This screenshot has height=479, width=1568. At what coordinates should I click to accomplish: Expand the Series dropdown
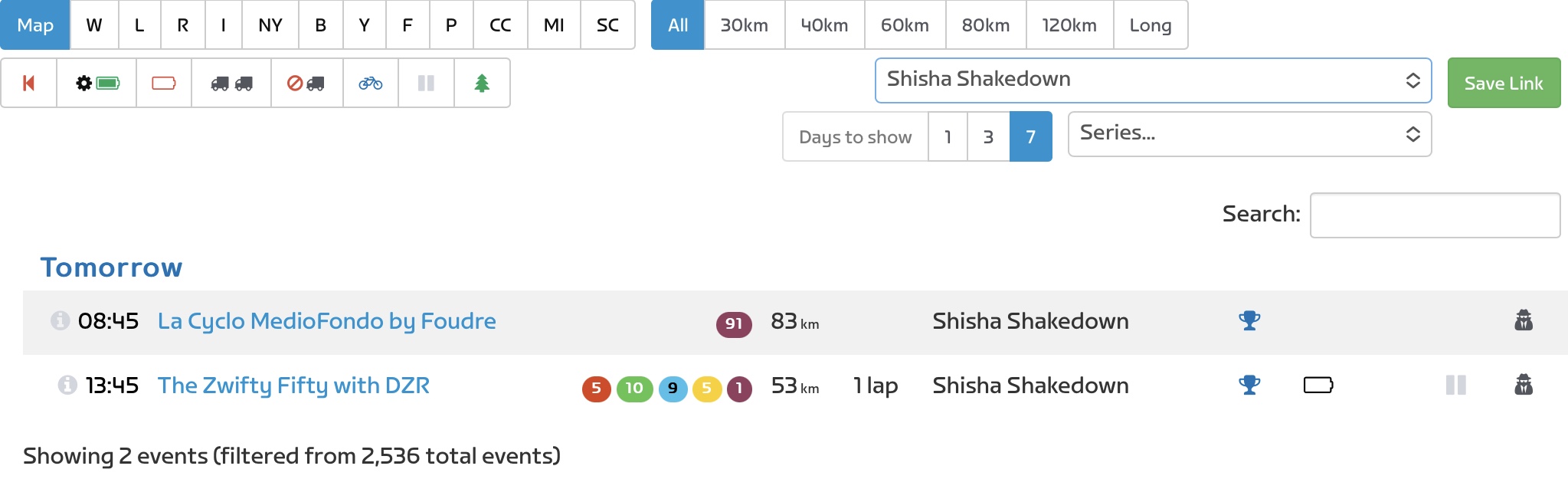click(1249, 134)
